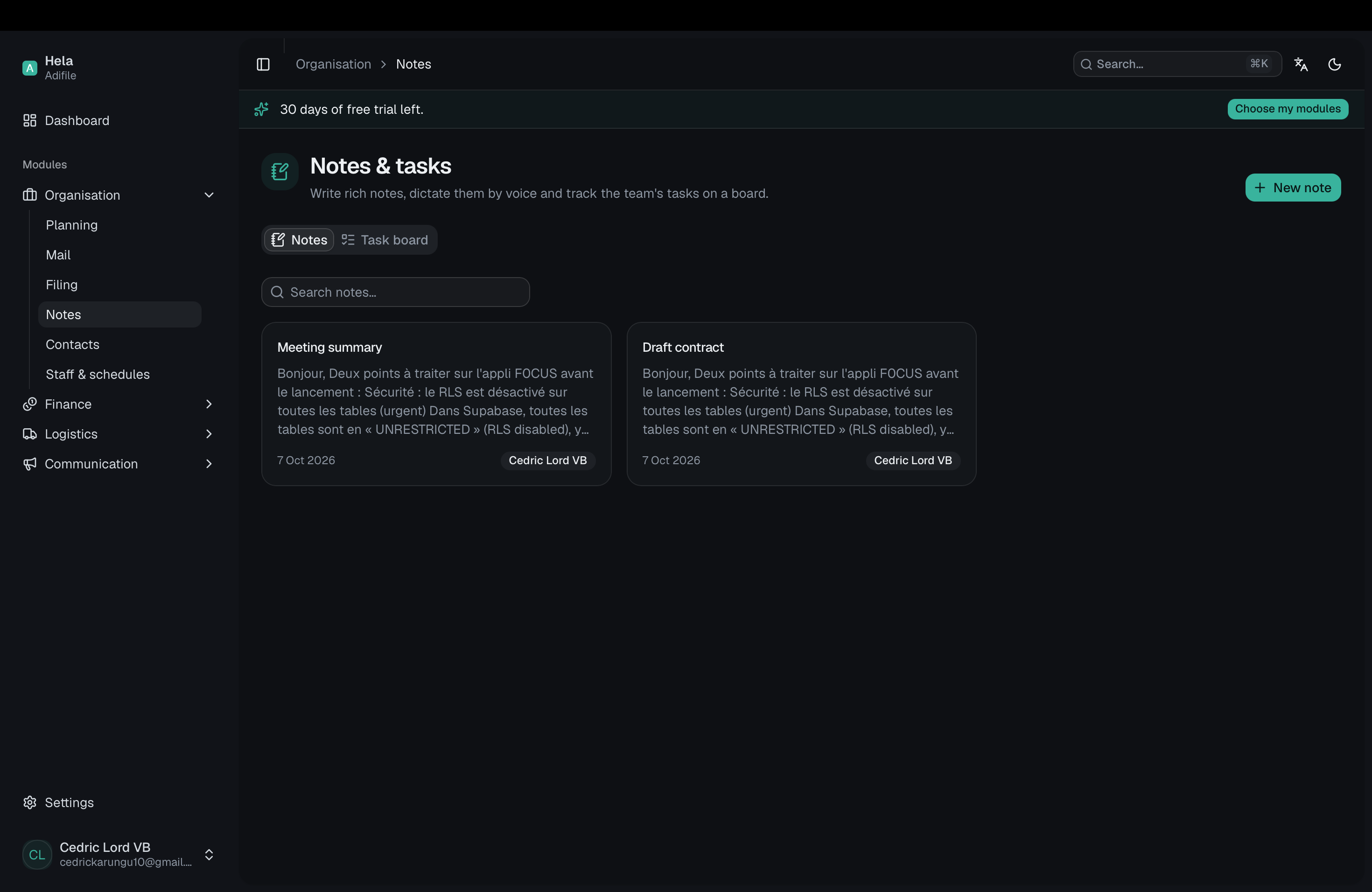Click the Logistics truck icon
The width and height of the screenshot is (1372, 892).
(x=29, y=434)
